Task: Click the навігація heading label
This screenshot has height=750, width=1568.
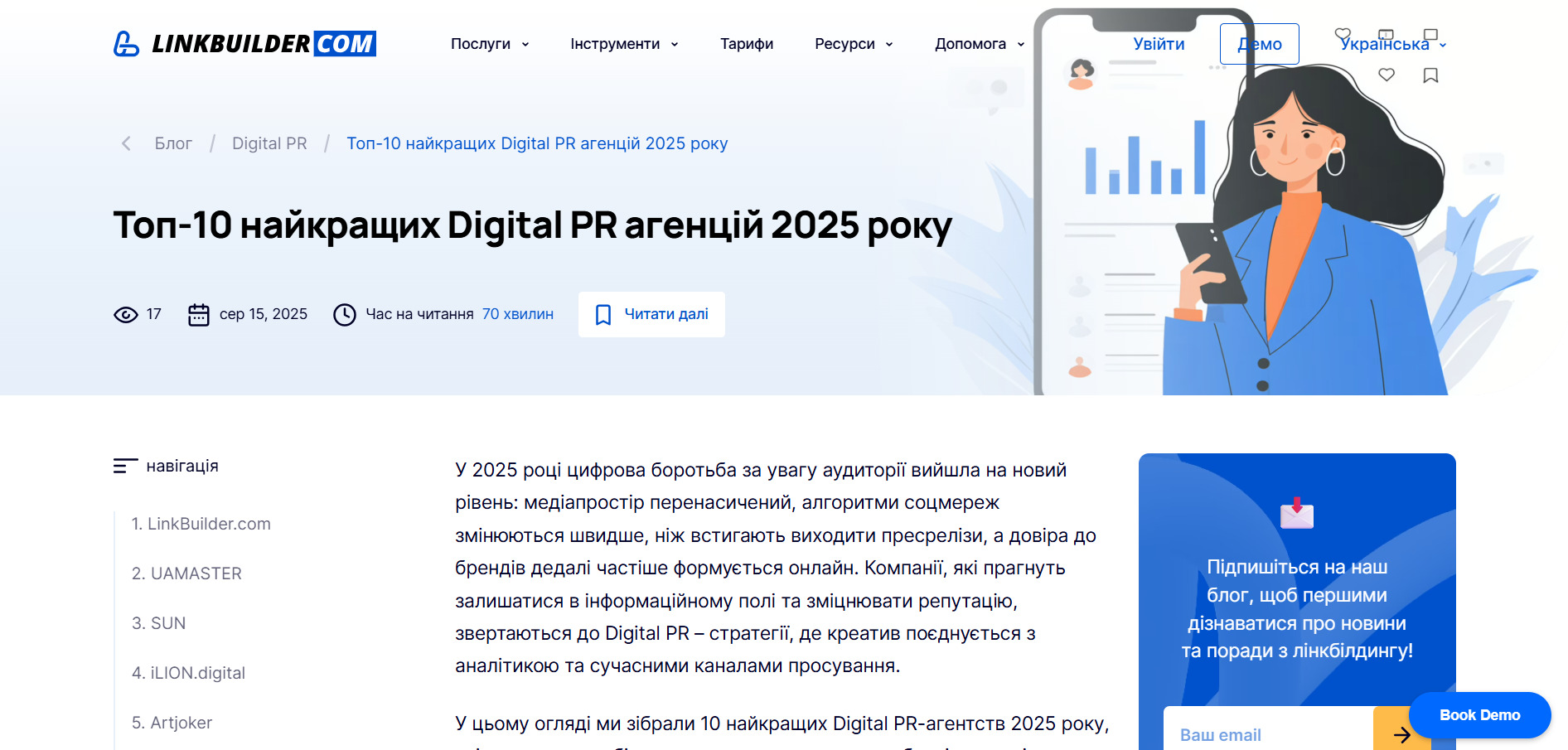Action: pyautogui.click(x=182, y=466)
